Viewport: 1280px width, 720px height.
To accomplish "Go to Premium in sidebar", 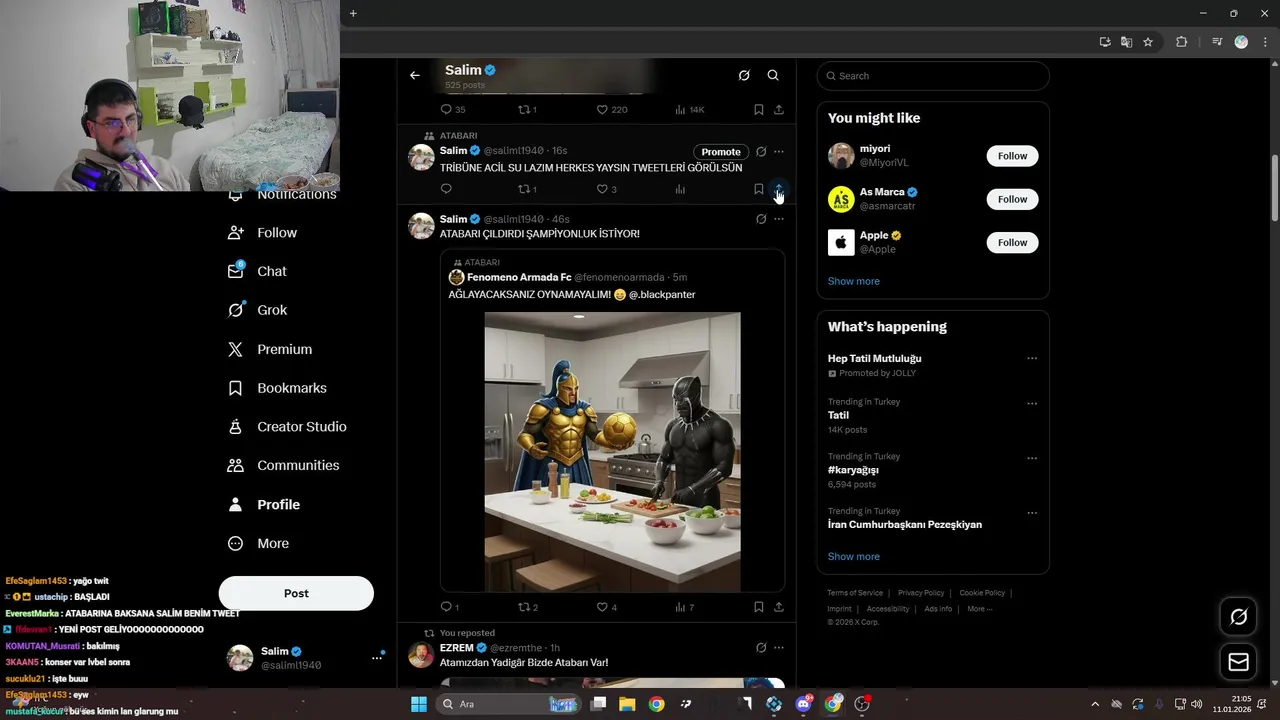I will [270, 349].
